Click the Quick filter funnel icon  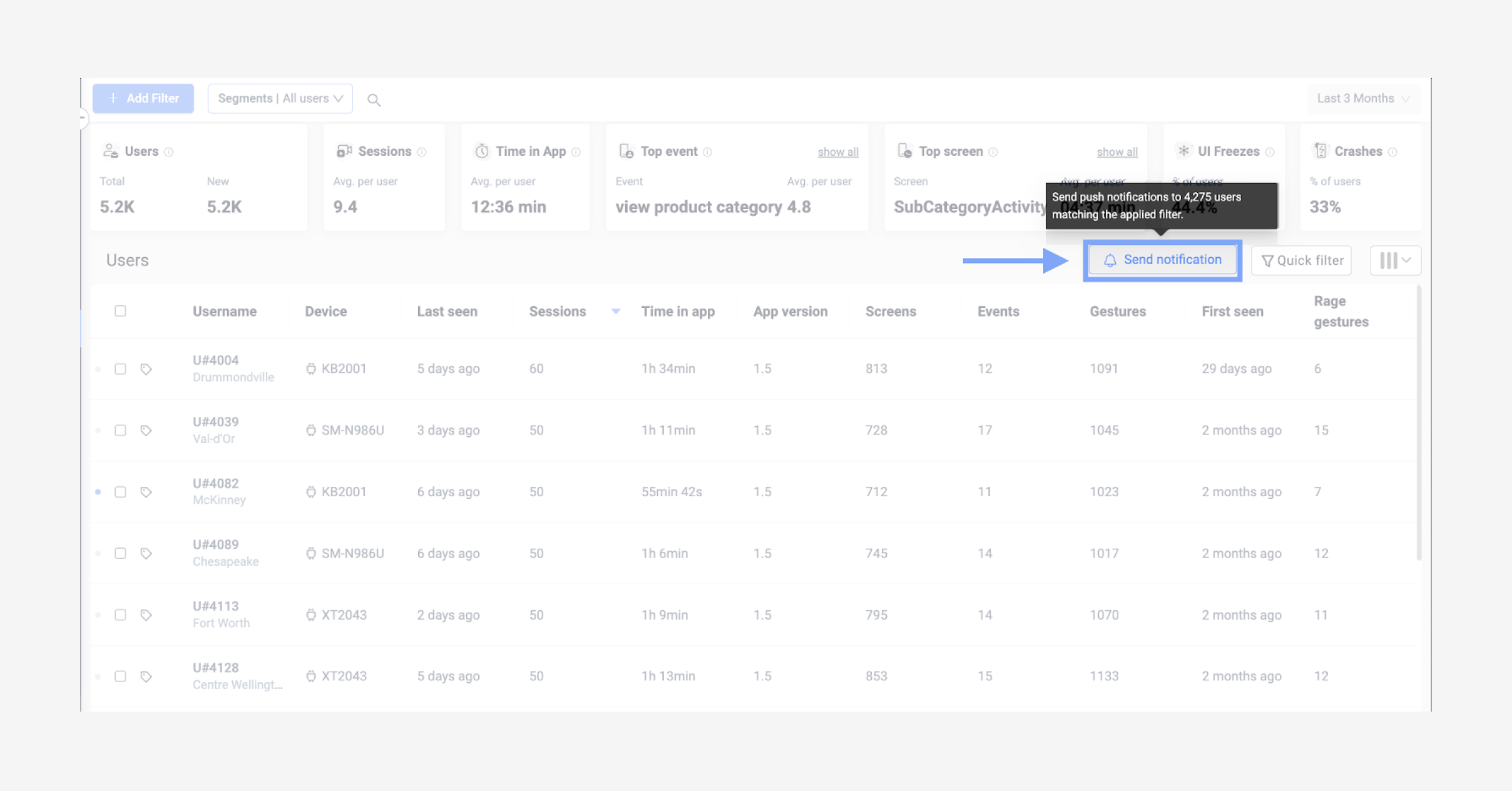pyautogui.click(x=1267, y=260)
